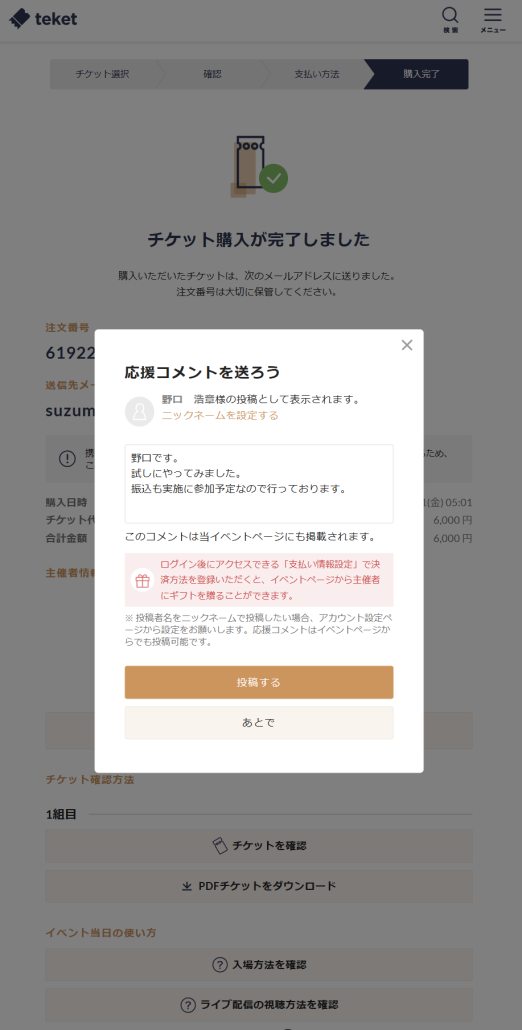The image size is (522, 1030).
Task: Click the 投稿する button
Action: click(259, 683)
